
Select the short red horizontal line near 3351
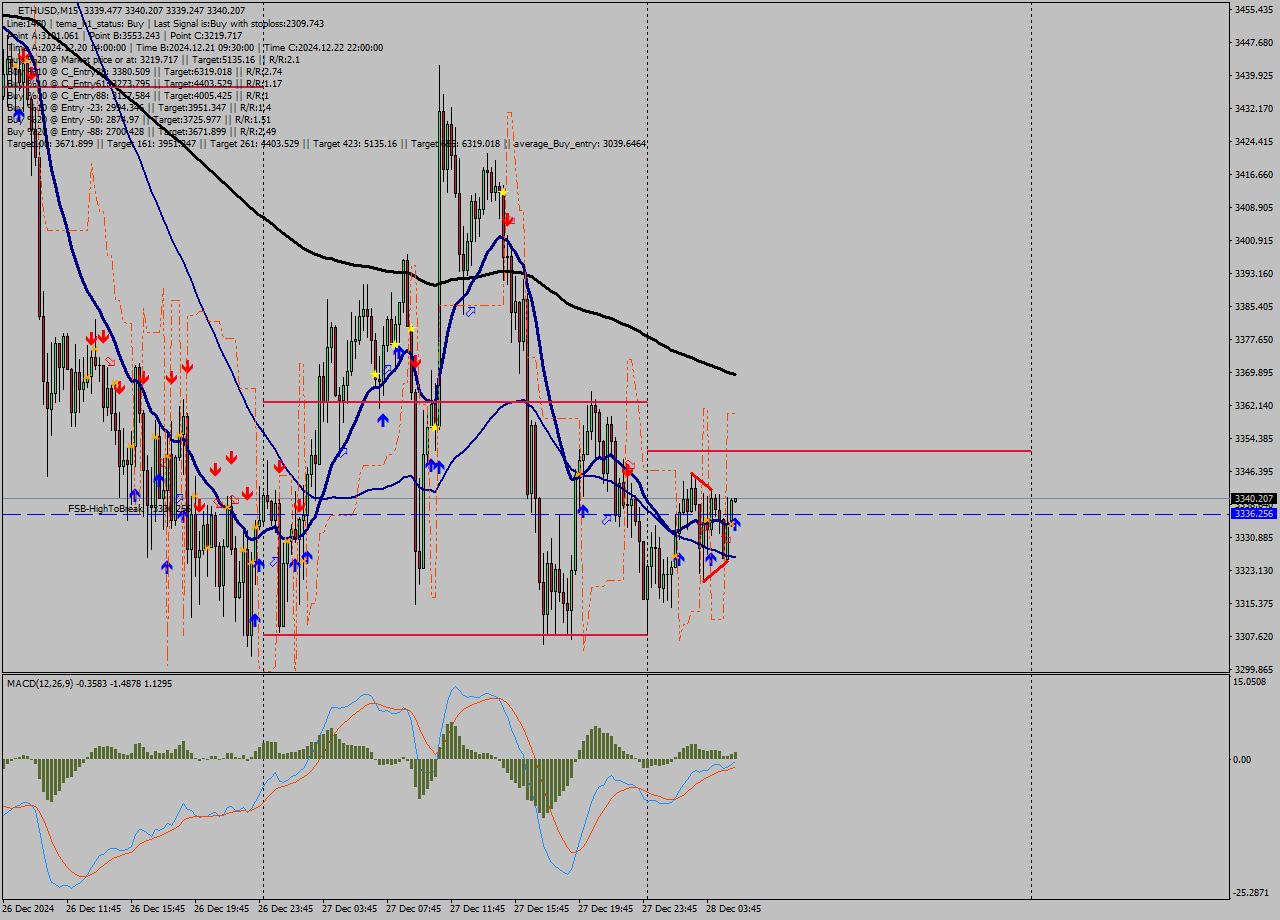(x=838, y=451)
